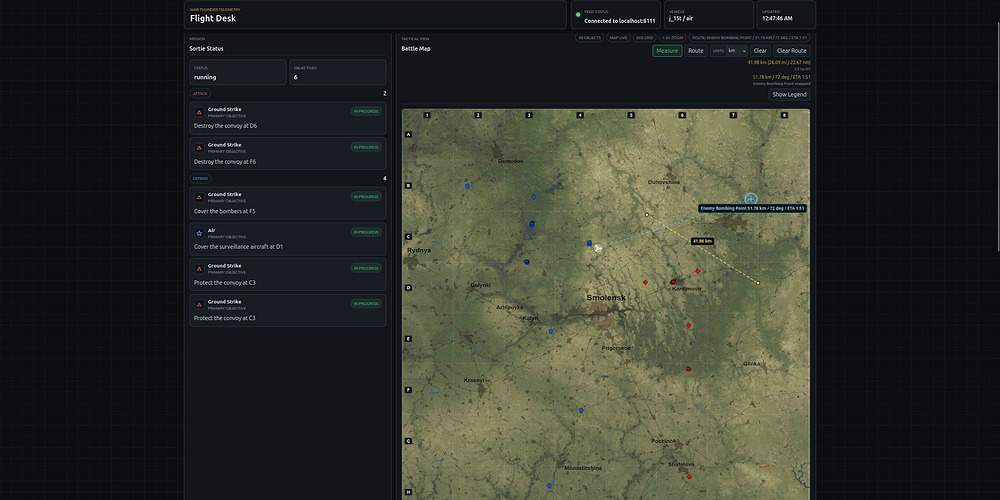Click blue aircraft icon near Rydnya
This screenshot has width=1000, height=500.
[437, 243]
